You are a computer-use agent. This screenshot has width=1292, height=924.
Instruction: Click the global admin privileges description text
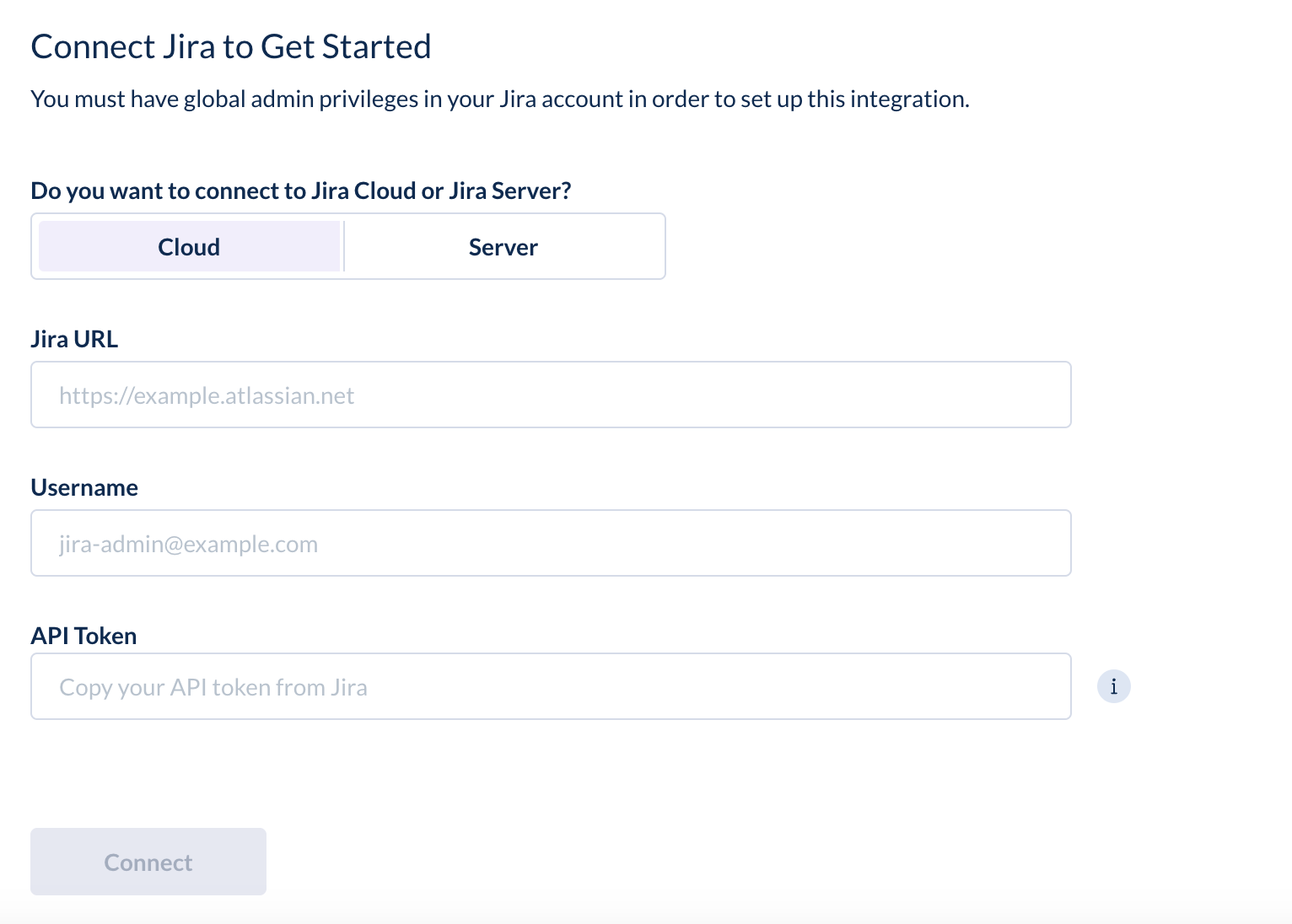pyautogui.click(x=500, y=99)
